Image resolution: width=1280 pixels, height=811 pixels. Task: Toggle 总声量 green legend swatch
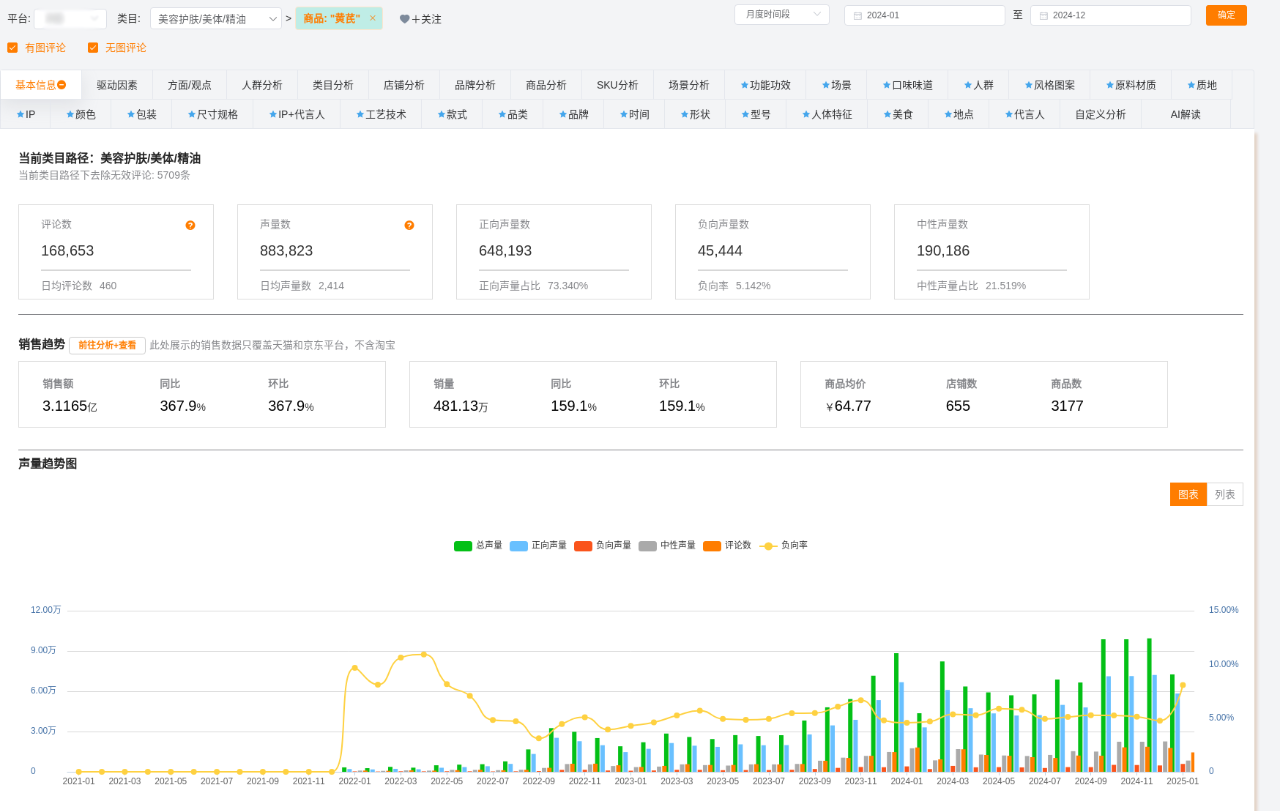(463, 546)
